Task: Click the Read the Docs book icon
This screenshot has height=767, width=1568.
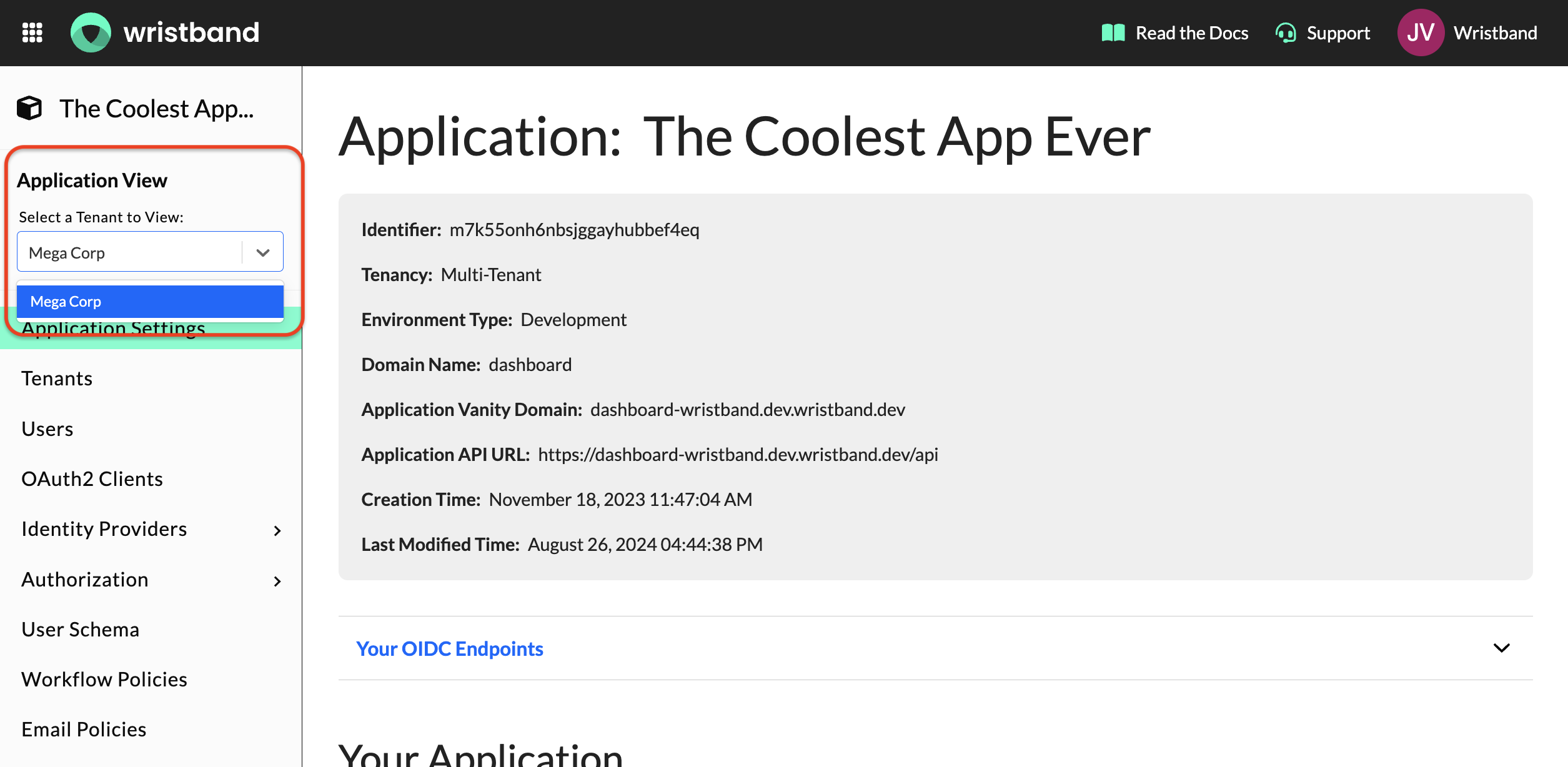Action: tap(1113, 32)
